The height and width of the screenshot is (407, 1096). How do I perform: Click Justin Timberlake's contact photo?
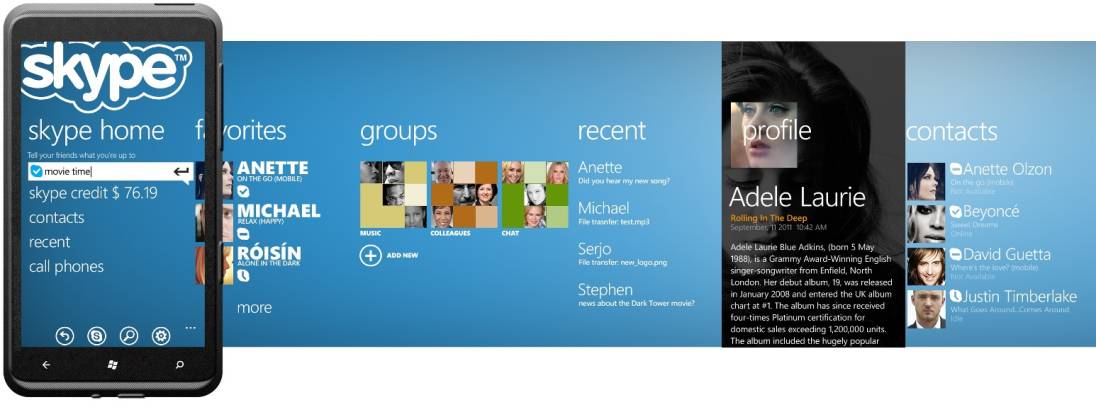[926, 309]
